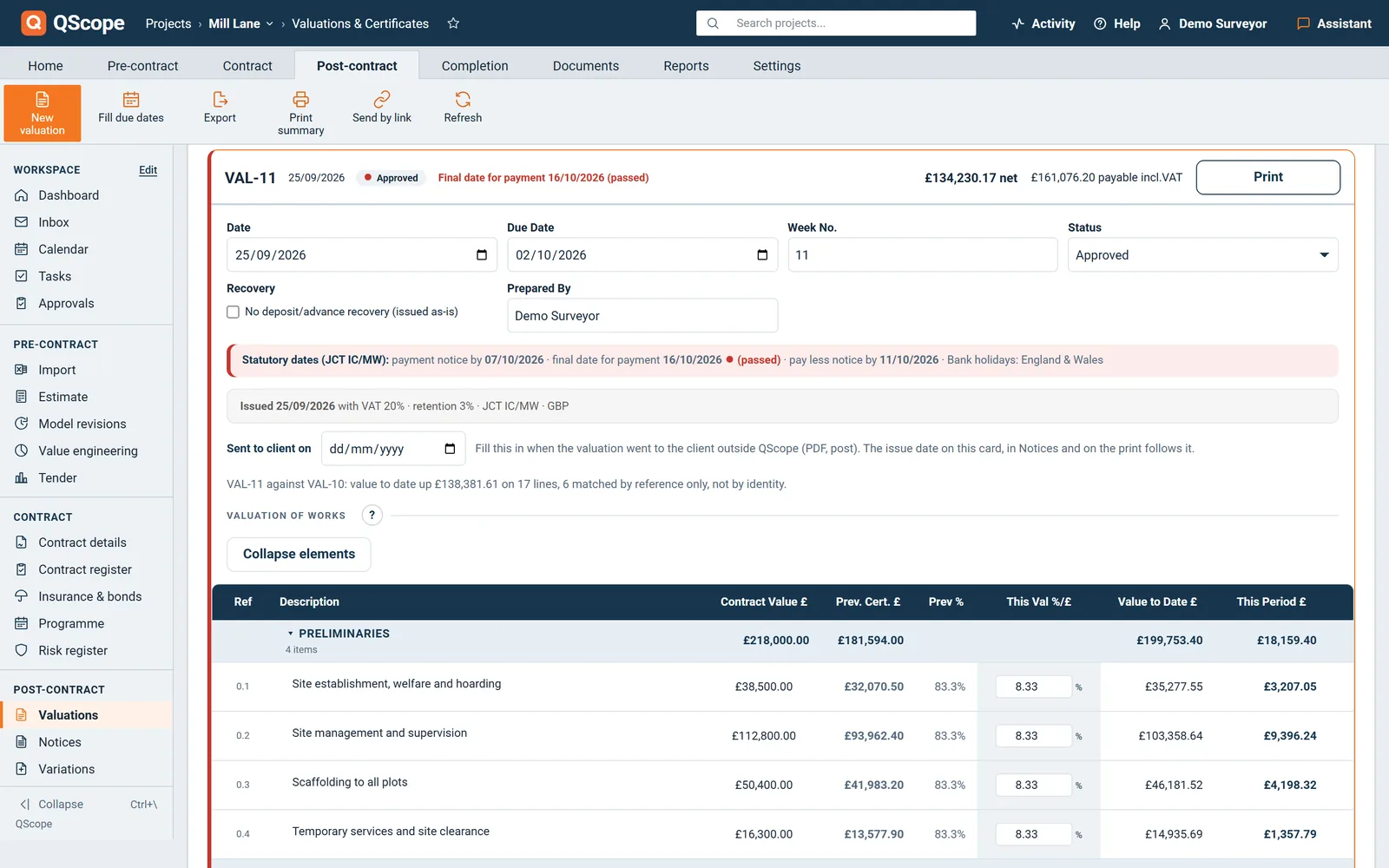Go to Dashboard in sidebar
1389x868 pixels.
click(69, 195)
